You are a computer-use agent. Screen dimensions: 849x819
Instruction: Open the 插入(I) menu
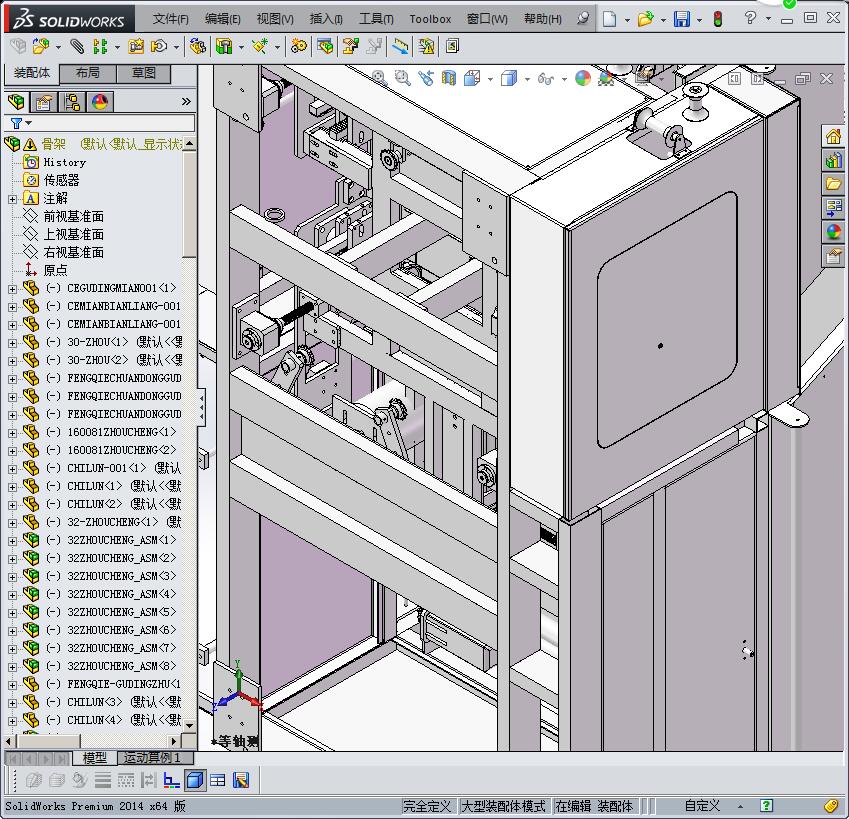pyautogui.click(x=326, y=19)
